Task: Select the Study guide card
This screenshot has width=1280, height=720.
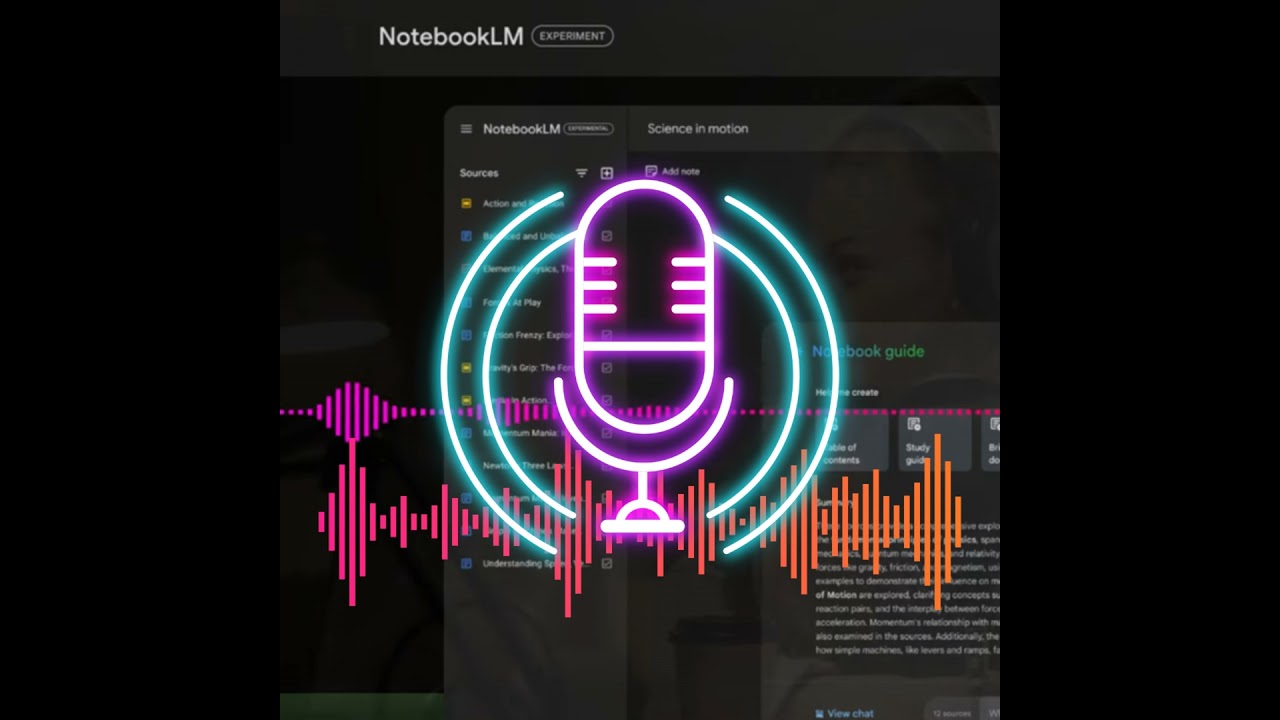Action: point(934,442)
